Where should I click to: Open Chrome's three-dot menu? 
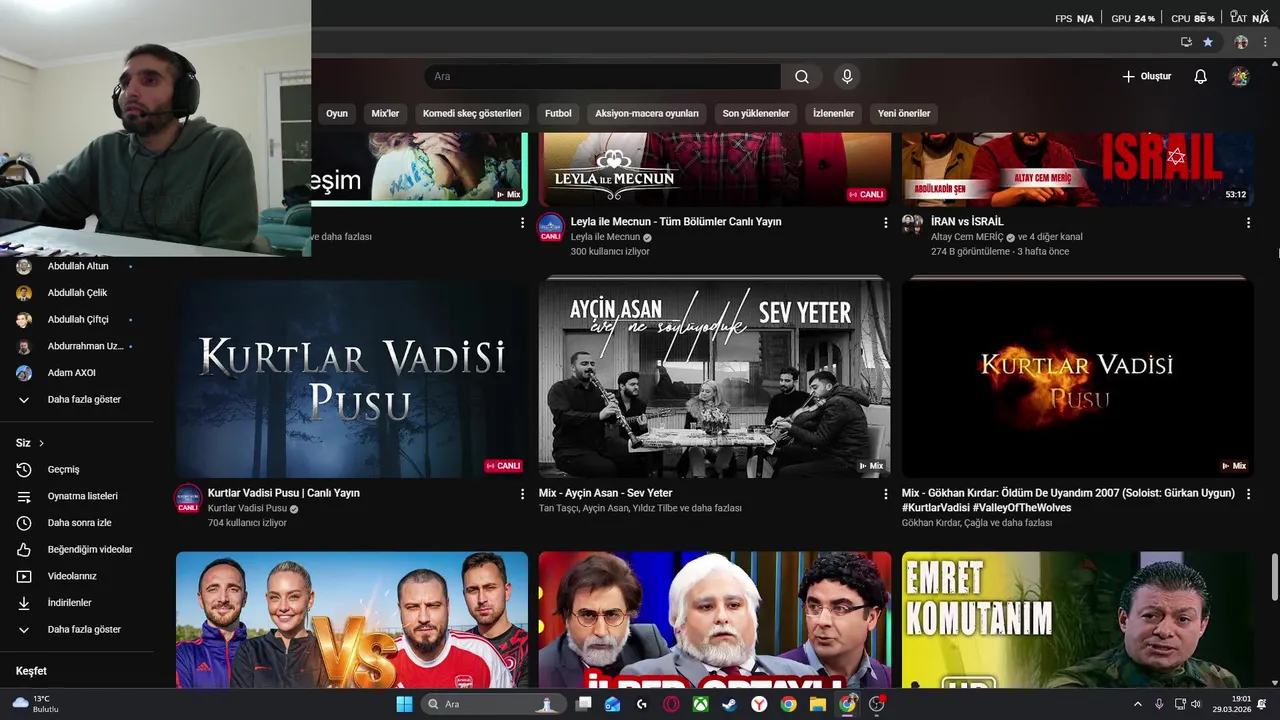click(x=1265, y=42)
